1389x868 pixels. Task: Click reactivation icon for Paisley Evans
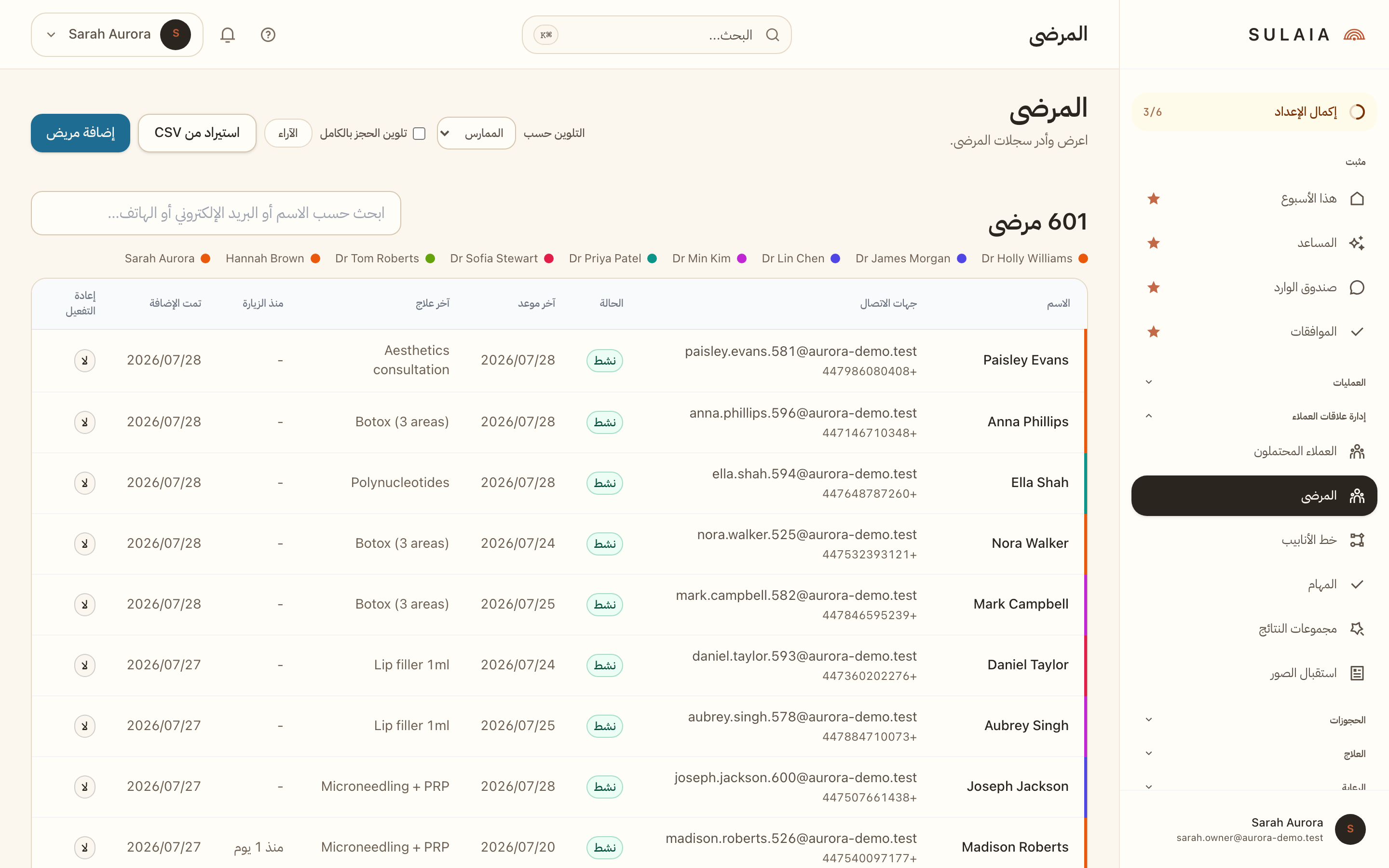coord(84,361)
